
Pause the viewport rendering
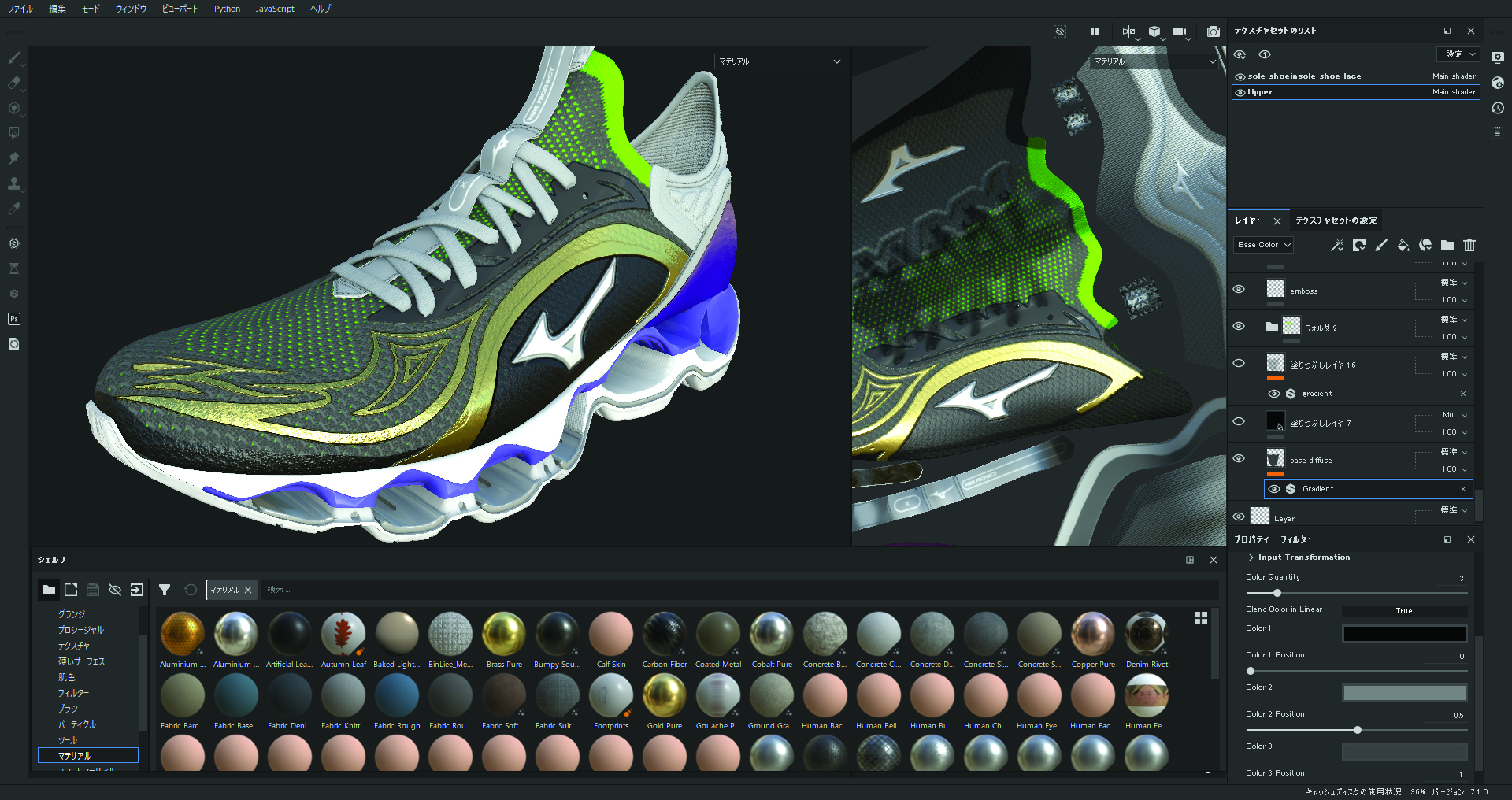coord(1094,31)
